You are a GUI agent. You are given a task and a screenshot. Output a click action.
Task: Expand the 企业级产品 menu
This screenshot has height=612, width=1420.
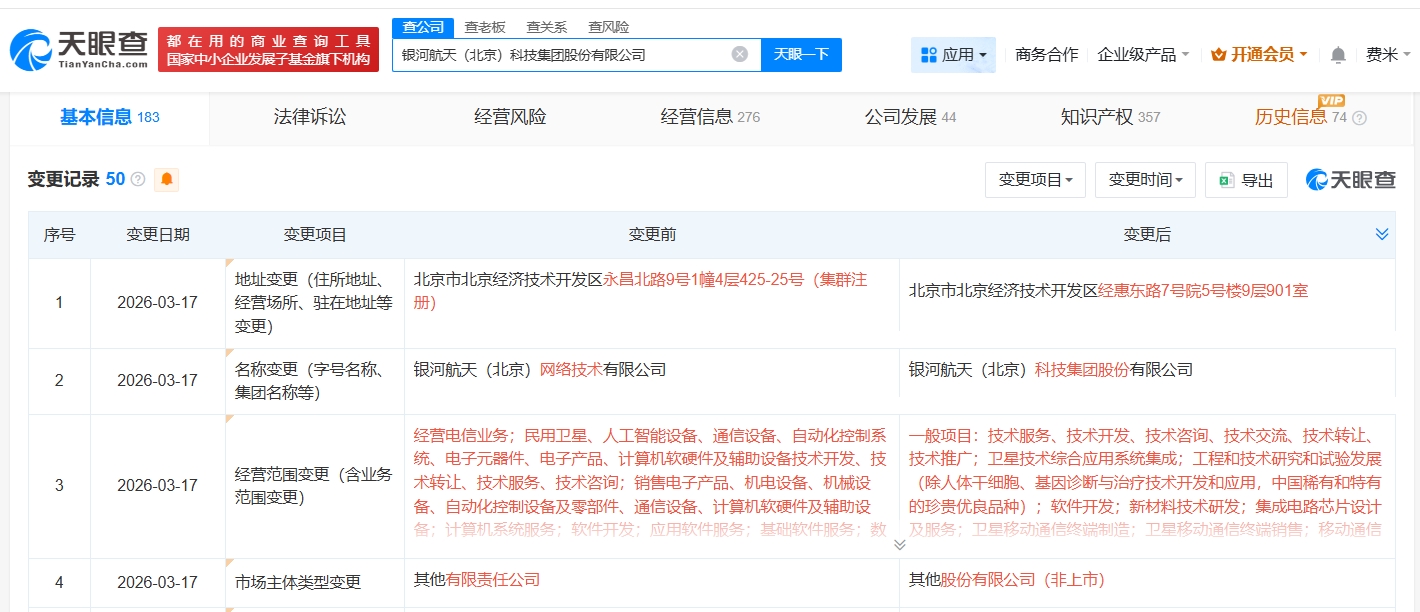pos(1143,54)
